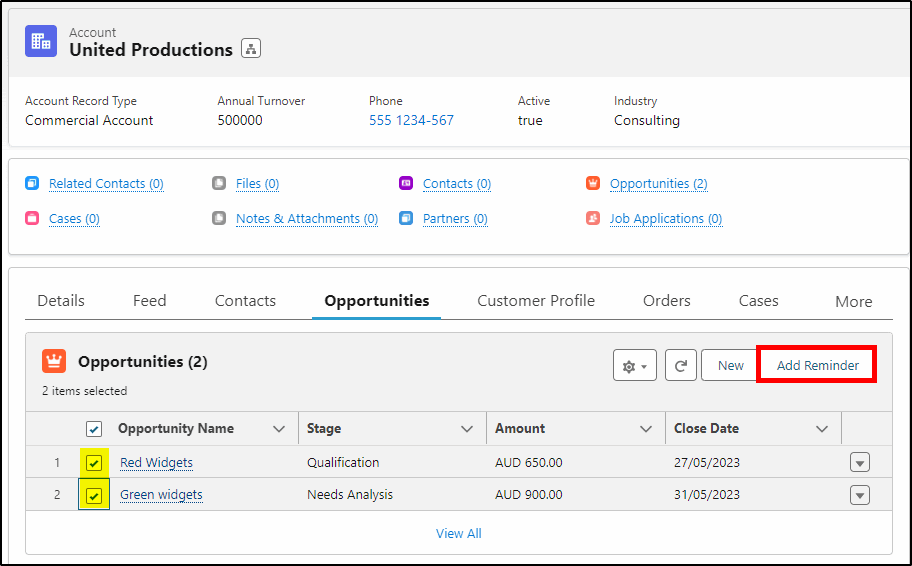Click the Partners quick link icon
Image resolution: width=912 pixels, height=566 pixels.
tap(406, 218)
